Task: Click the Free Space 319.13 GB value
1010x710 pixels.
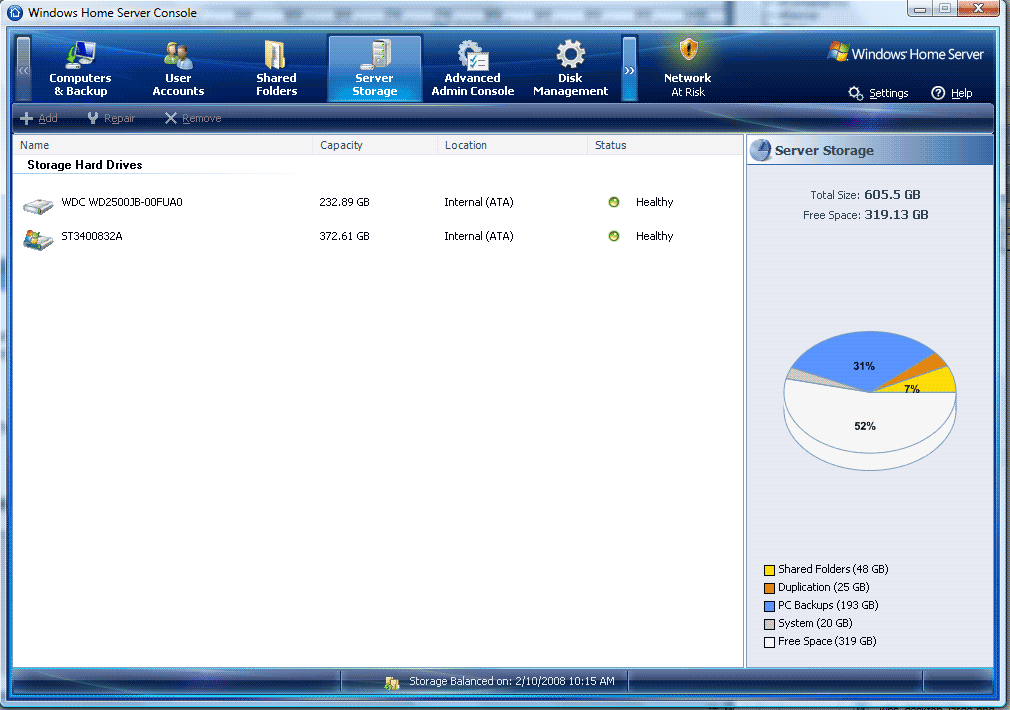Action: [x=896, y=215]
